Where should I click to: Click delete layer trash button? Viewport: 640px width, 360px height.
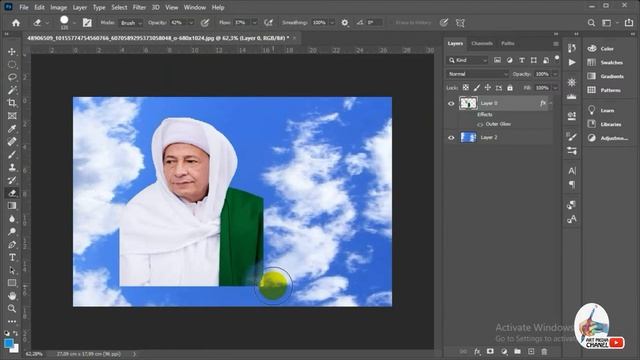click(x=544, y=351)
